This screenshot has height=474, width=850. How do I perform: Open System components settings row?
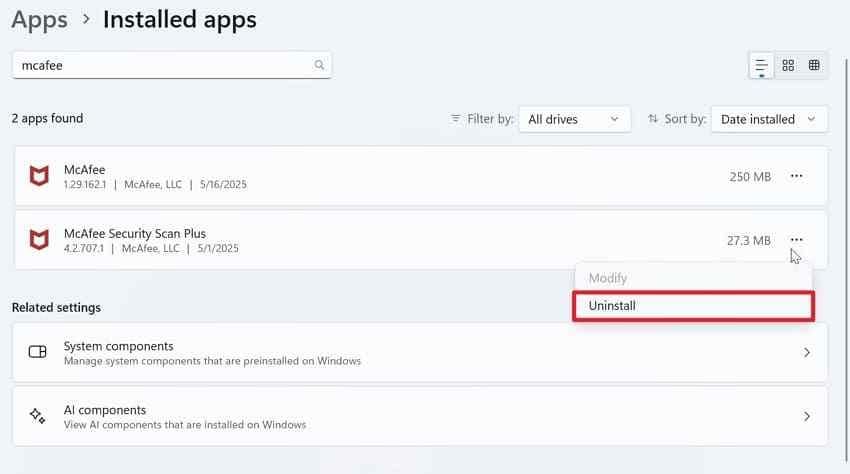(x=420, y=353)
